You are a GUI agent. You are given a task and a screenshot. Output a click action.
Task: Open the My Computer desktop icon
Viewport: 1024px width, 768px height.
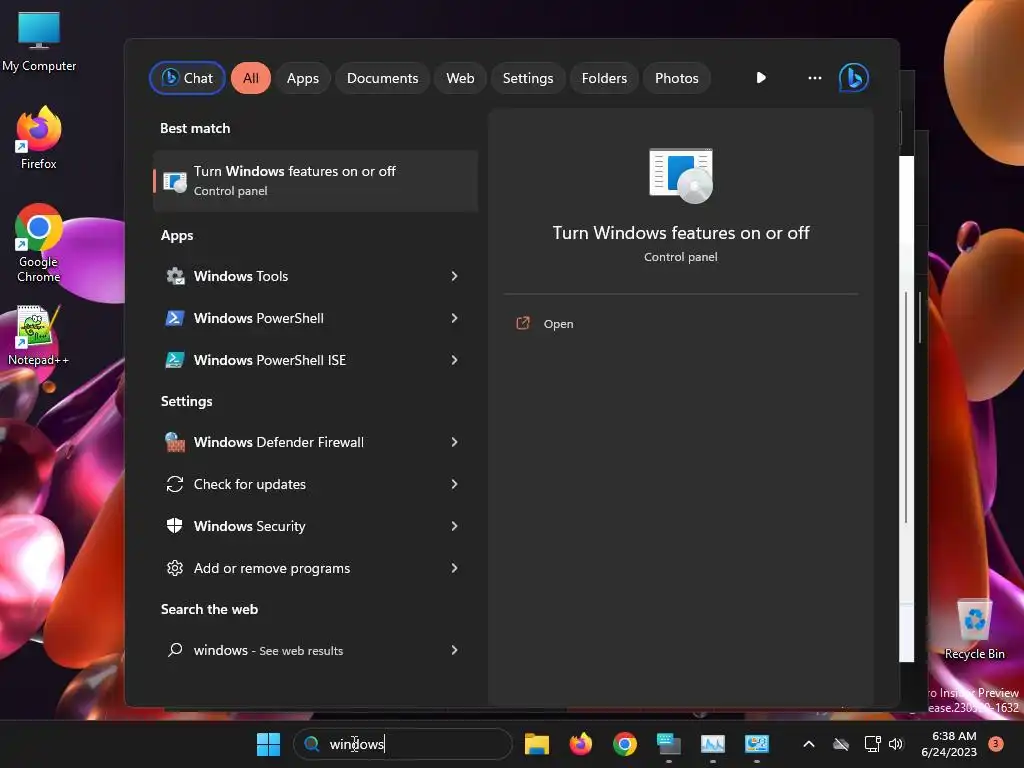39,42
